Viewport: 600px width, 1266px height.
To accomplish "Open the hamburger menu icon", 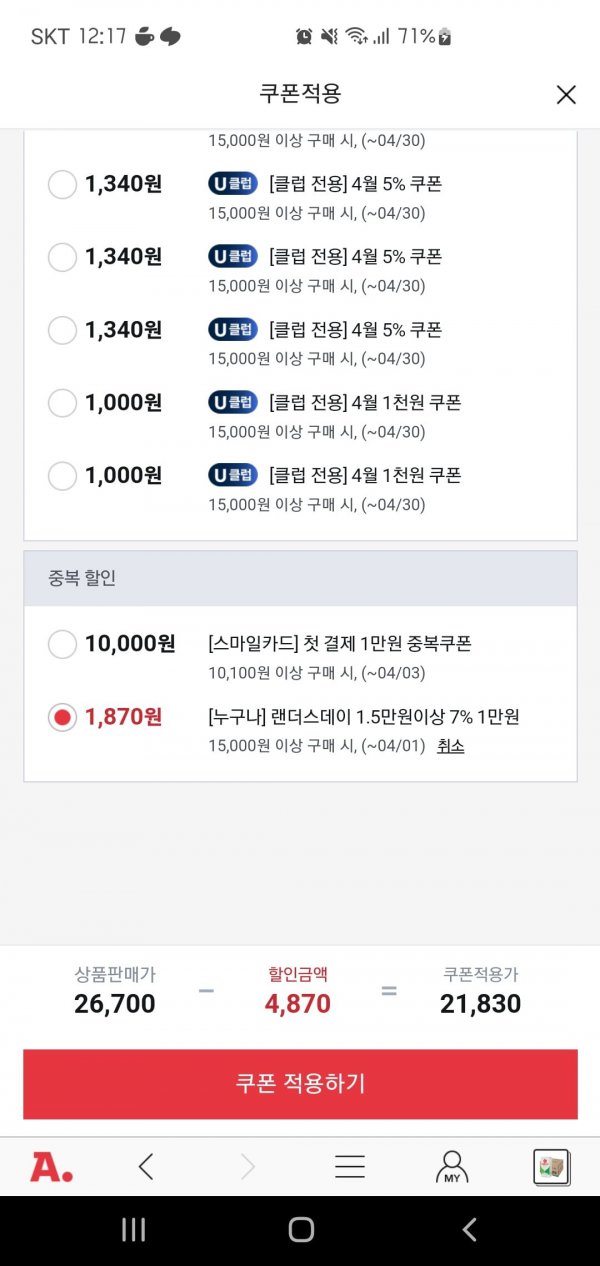I will click(x=349, y=1166).
